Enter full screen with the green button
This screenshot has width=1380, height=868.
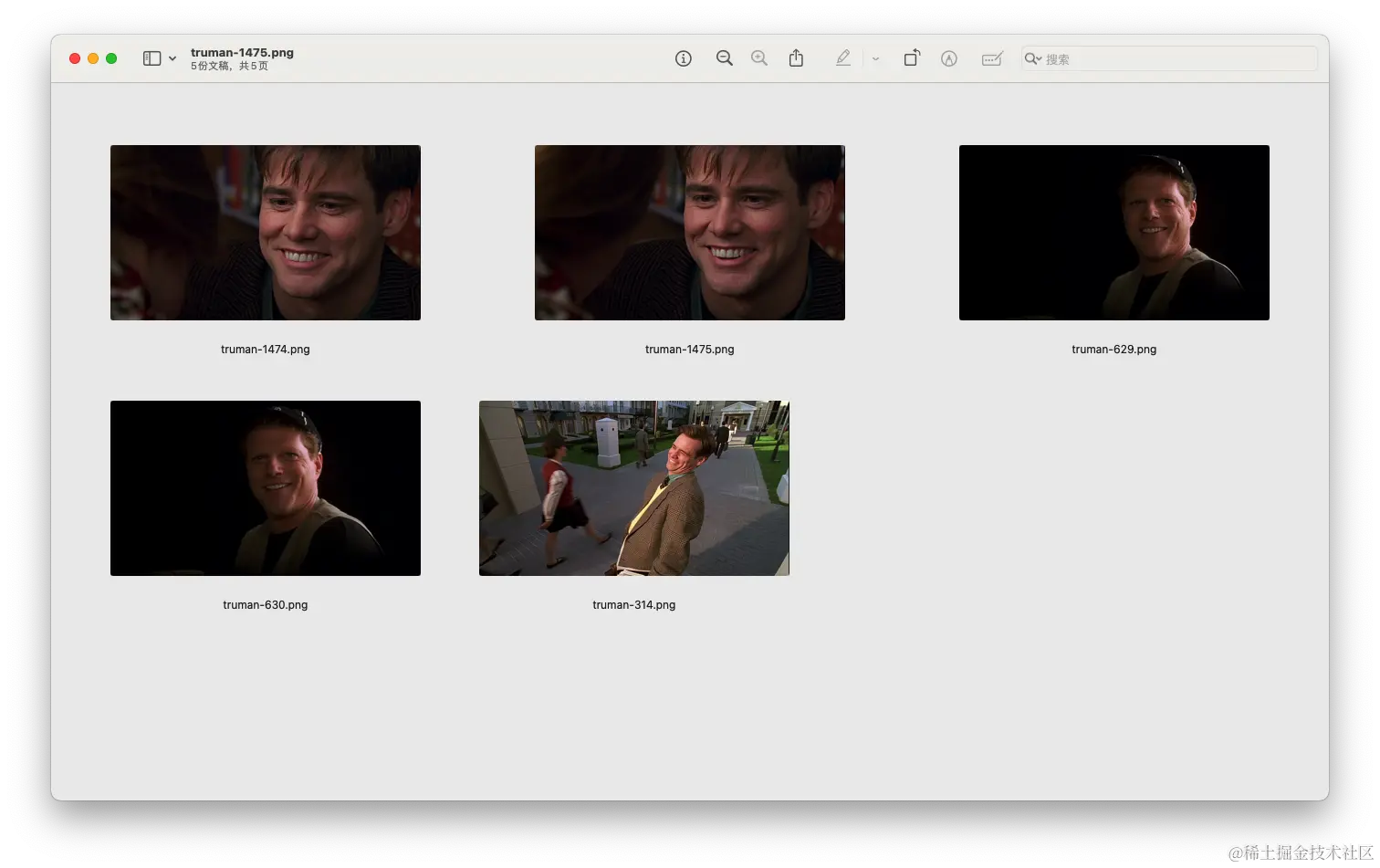tap(111, 58)
